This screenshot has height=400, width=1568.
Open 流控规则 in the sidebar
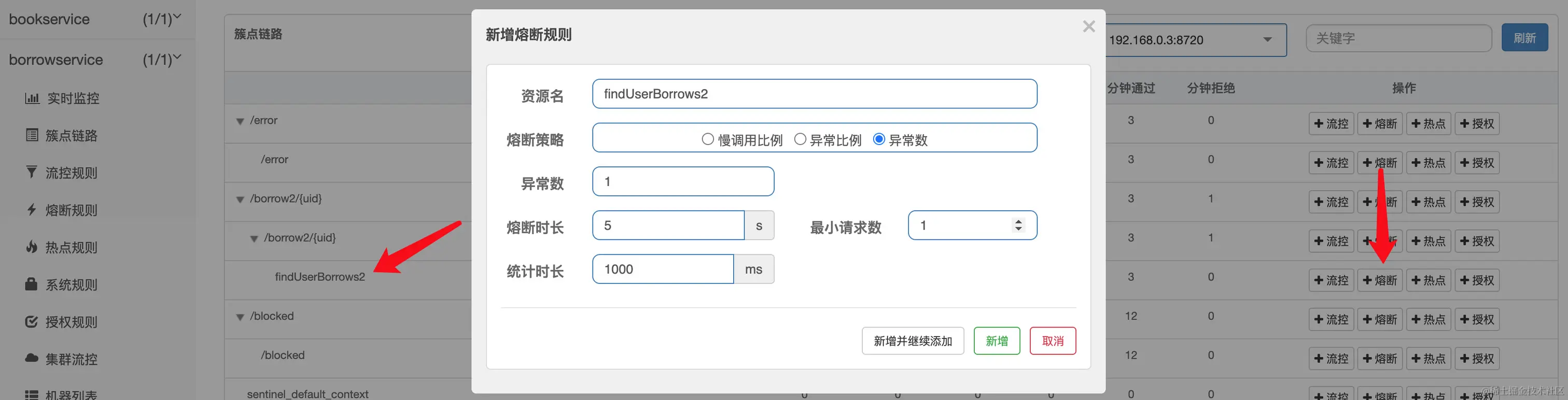62,173
